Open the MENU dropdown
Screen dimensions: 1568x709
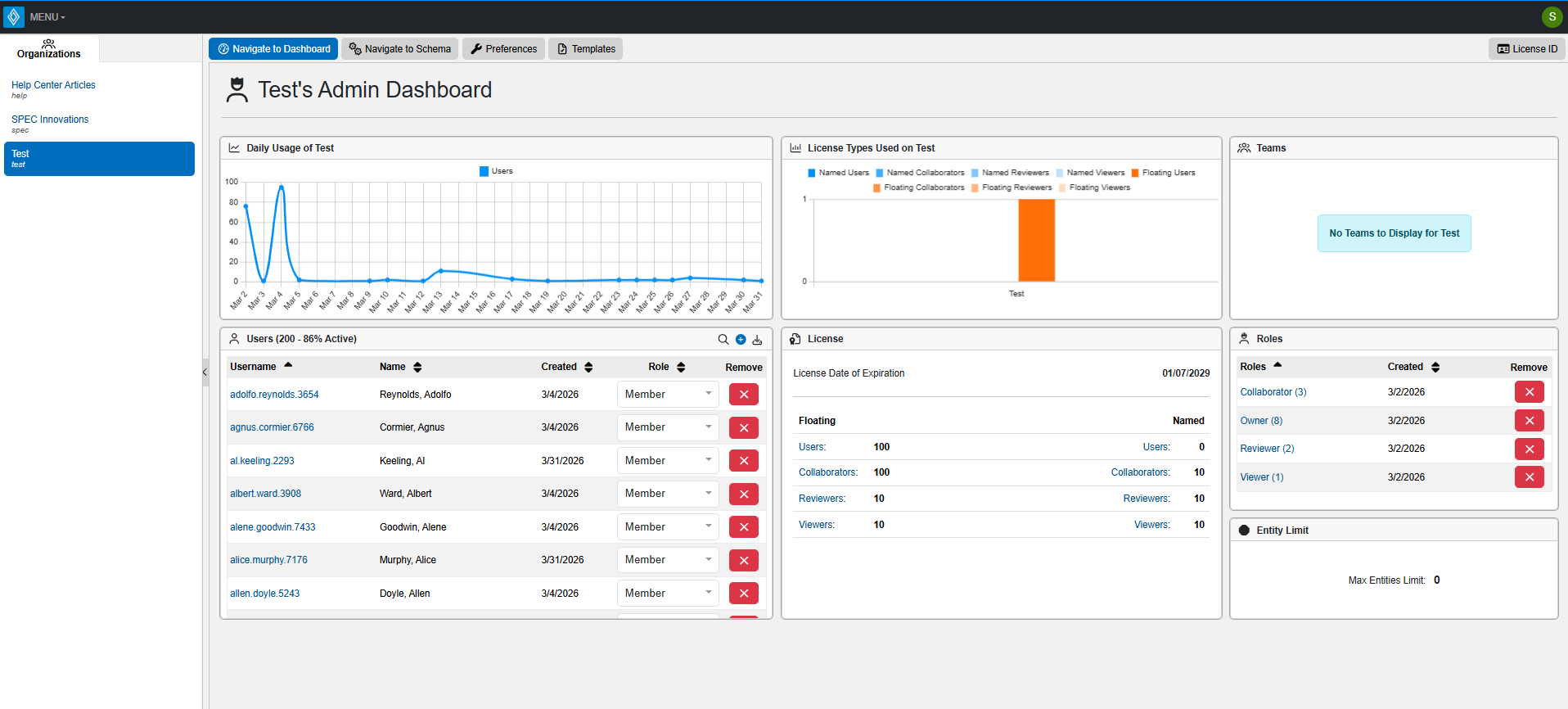(47, 17)
